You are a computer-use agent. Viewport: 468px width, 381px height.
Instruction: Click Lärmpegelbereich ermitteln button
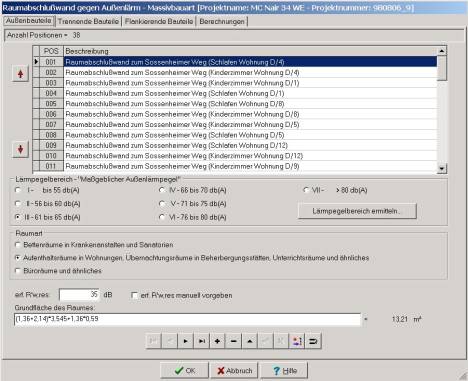pyautogui.click(x=357, y=211)
